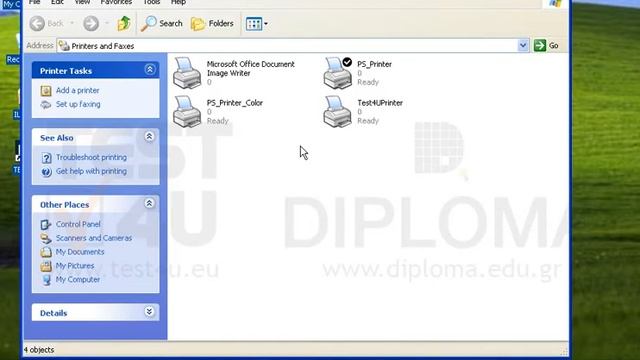Image resolution: width=640 pixels, height=360 pixels.
Task: Click the Test4UPrinter name label
Action: pyautogui.click(x=380, y=103)
